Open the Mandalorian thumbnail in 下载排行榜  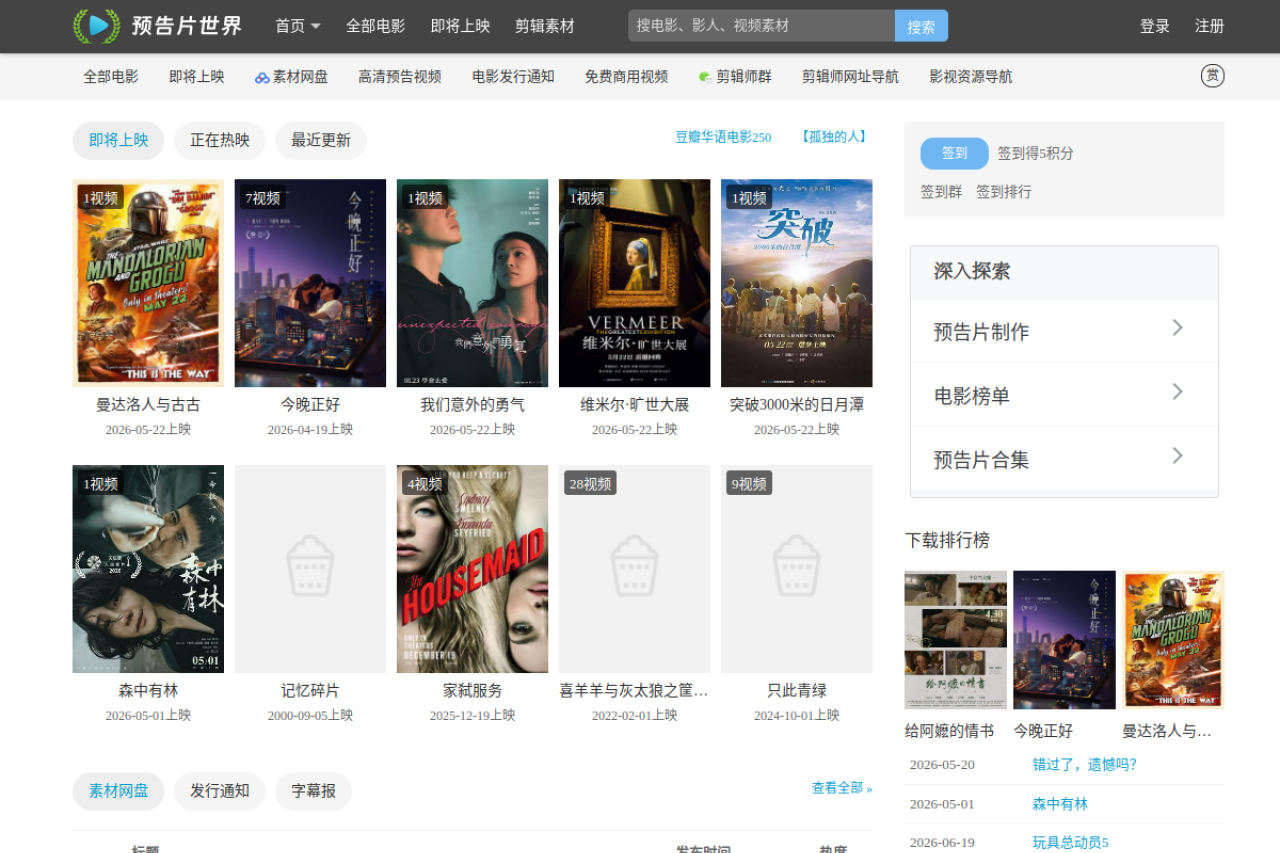click(x=1173, y=640)
